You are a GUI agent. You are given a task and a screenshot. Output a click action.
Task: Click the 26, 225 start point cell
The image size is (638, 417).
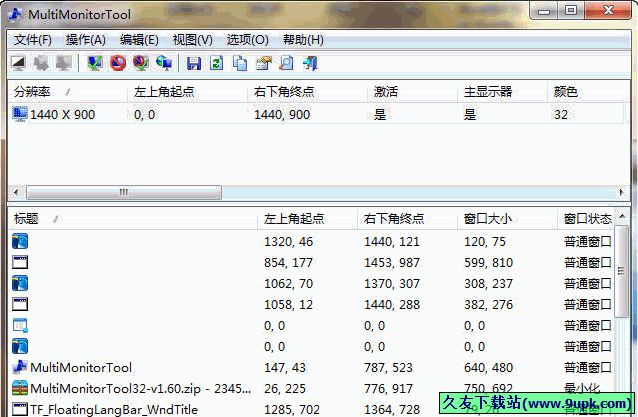tap(285, 389)
